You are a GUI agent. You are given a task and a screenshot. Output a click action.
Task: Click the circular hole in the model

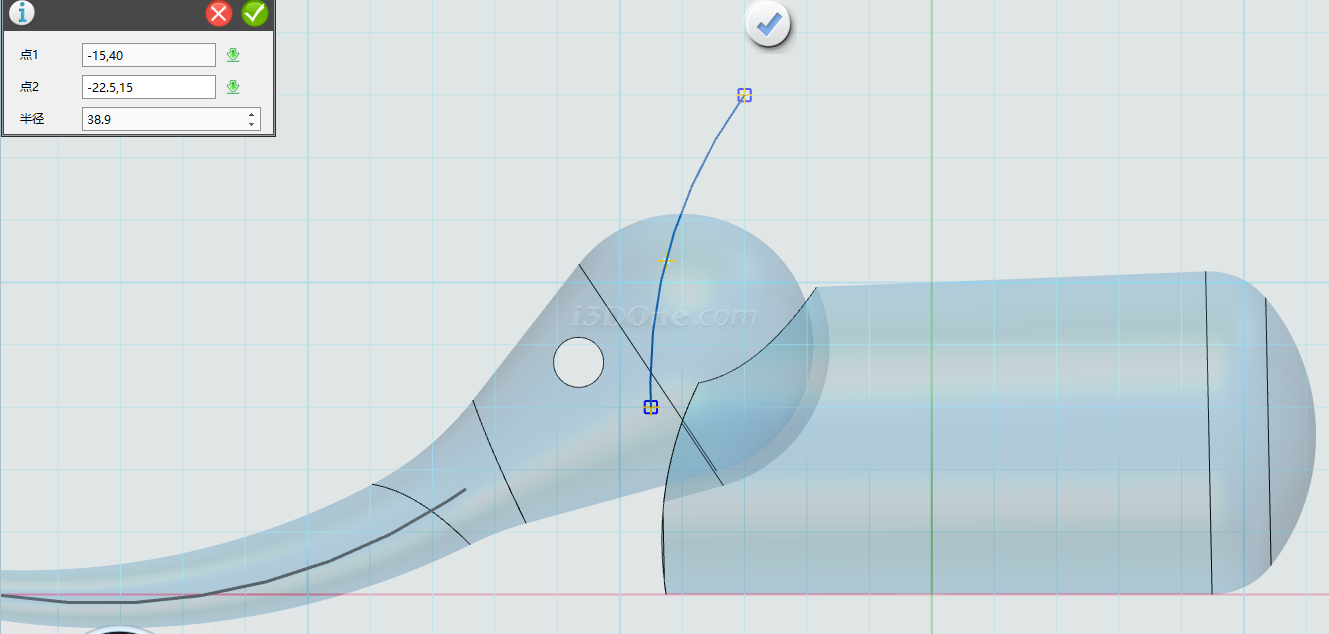pos(578,362)
